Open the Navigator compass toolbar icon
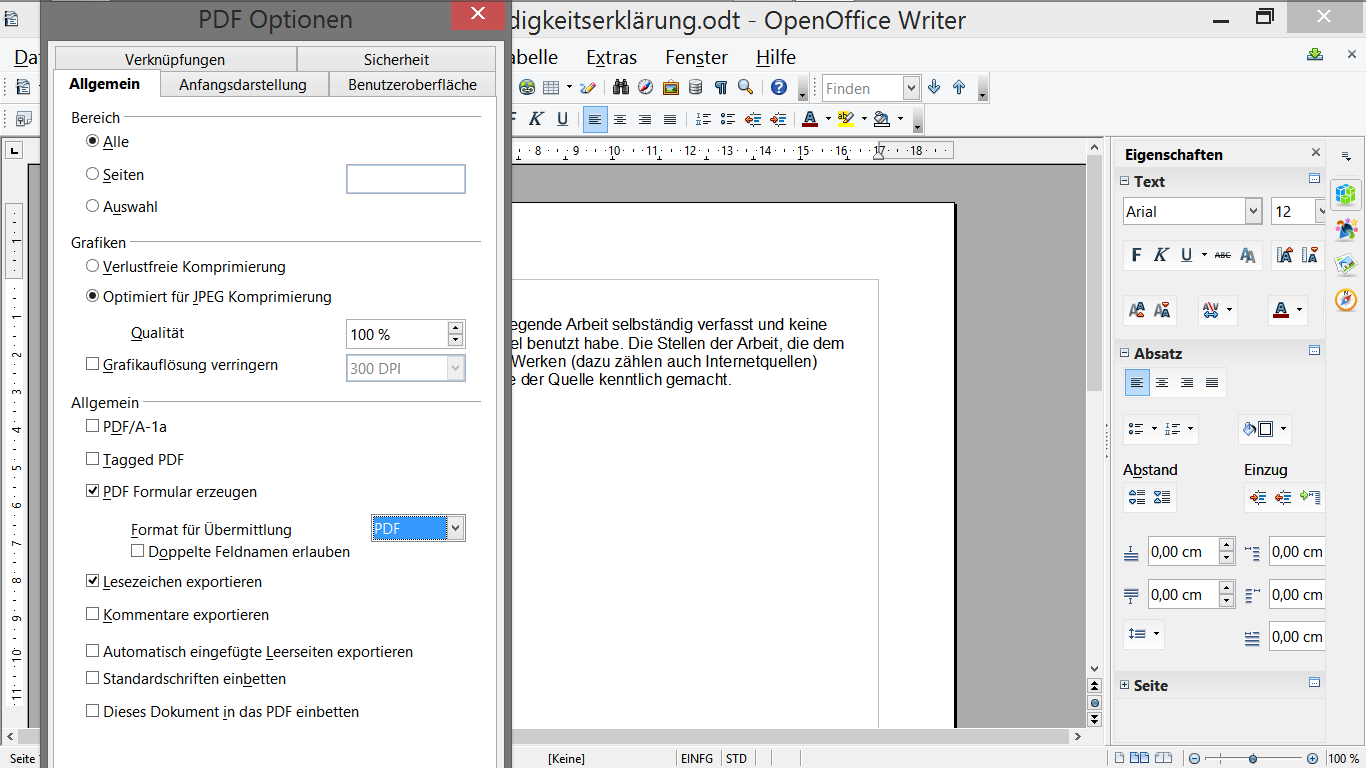Viewport: 1366px width, 768px height. [x=645, y=88]
